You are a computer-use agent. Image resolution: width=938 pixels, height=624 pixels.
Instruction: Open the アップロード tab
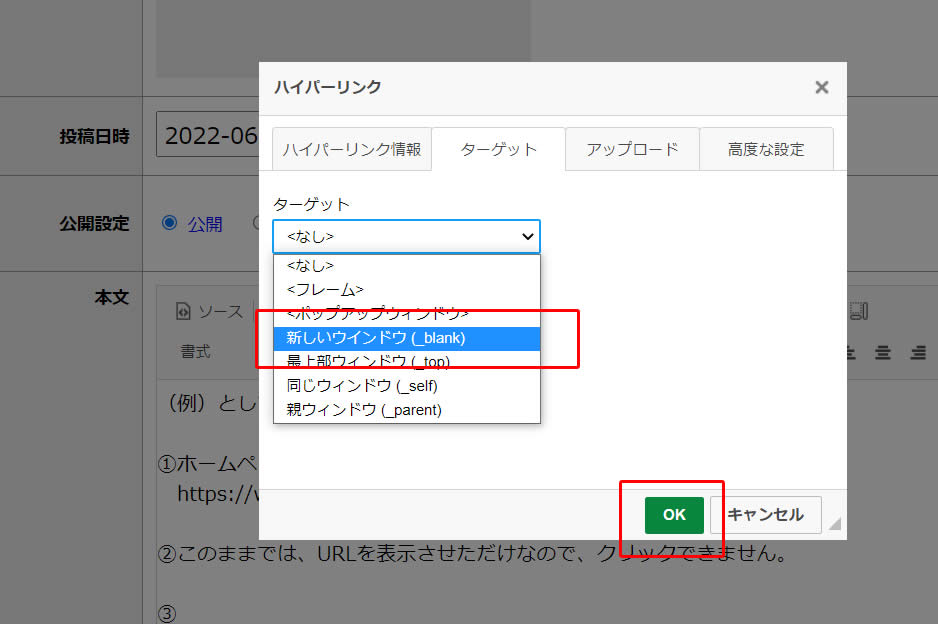pos(632,149)
